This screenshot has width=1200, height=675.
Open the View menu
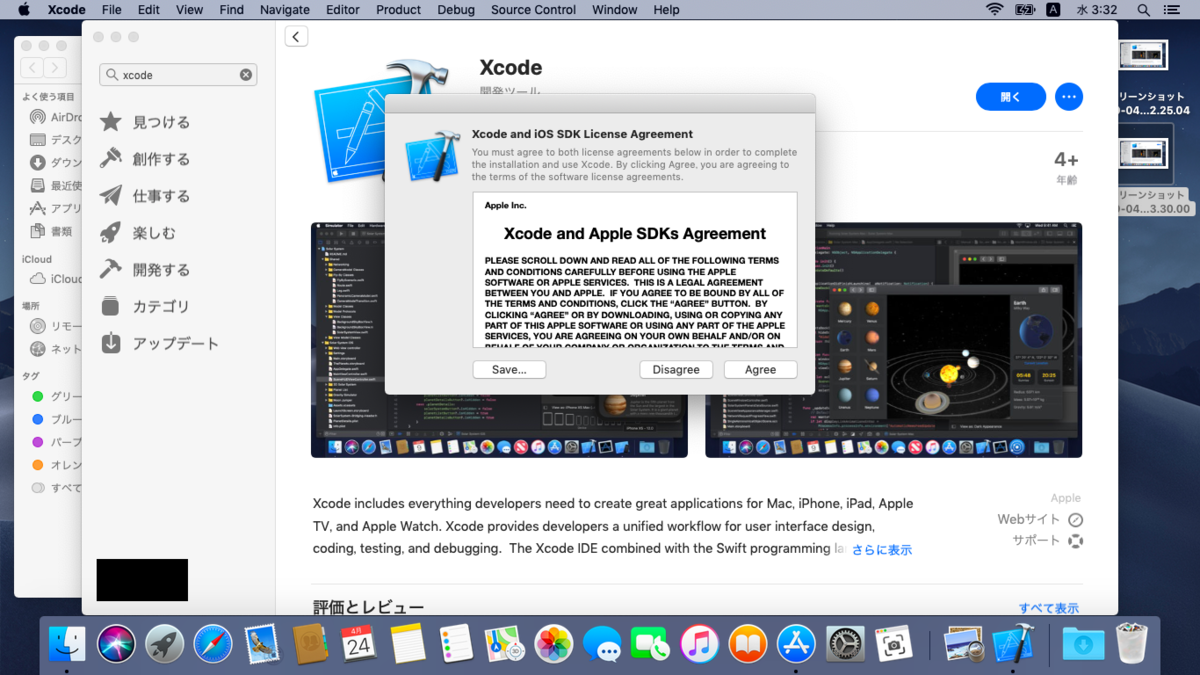tap(189, 10)
